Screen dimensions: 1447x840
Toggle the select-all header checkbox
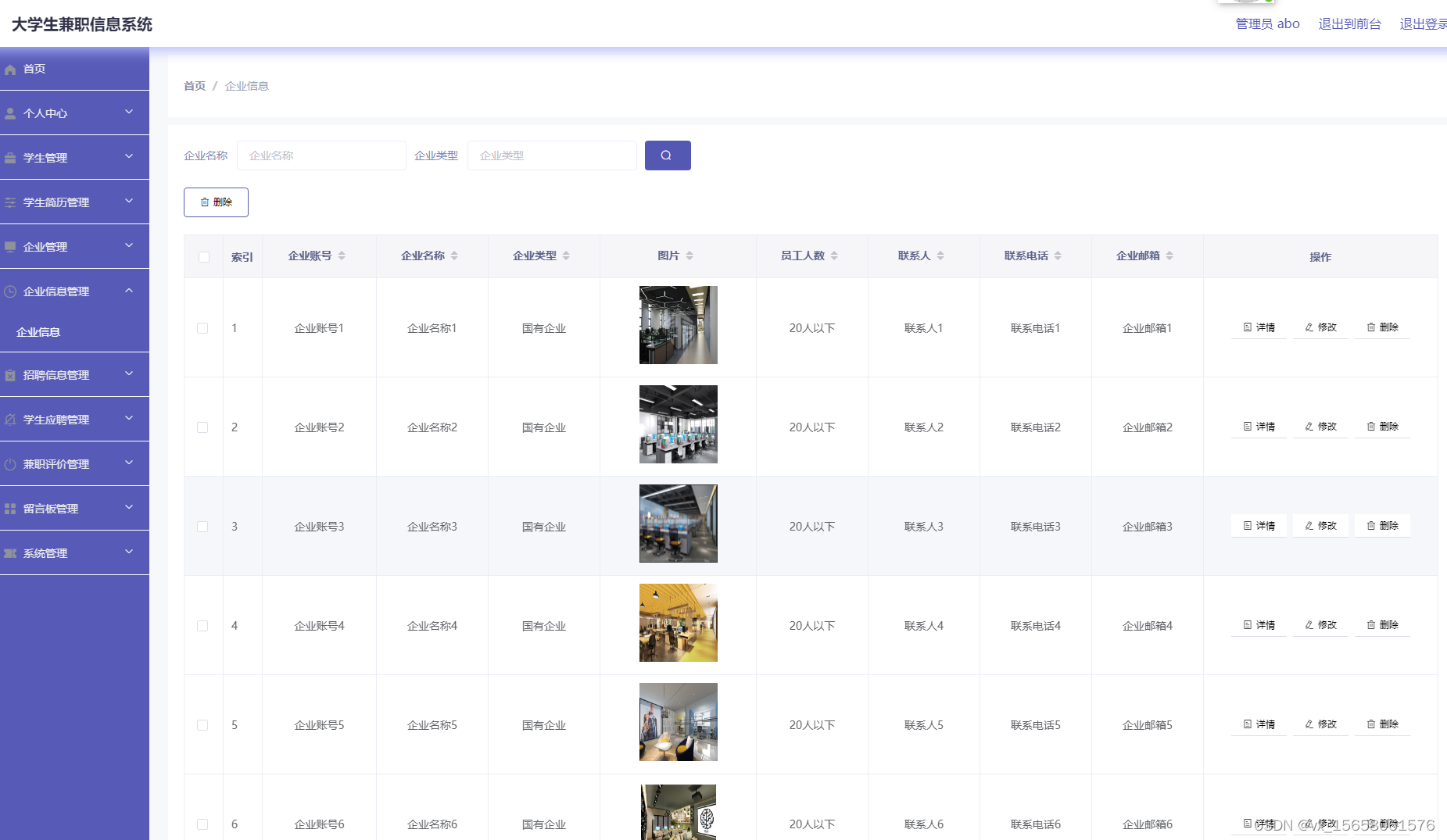(204, 257)
